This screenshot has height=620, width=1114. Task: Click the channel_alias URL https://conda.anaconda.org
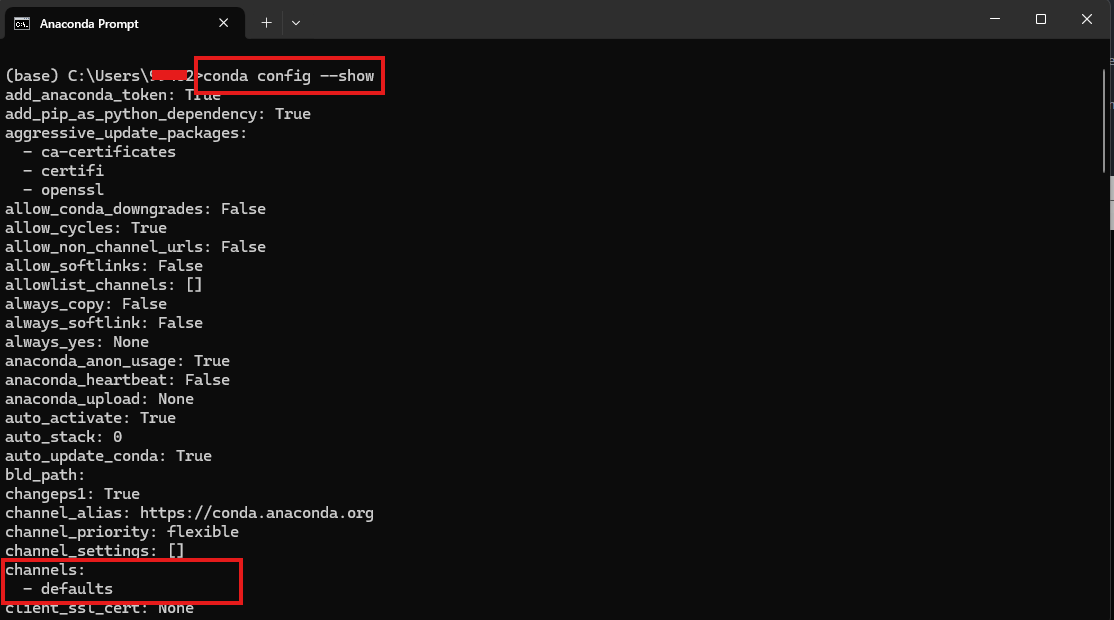point(256,513)
